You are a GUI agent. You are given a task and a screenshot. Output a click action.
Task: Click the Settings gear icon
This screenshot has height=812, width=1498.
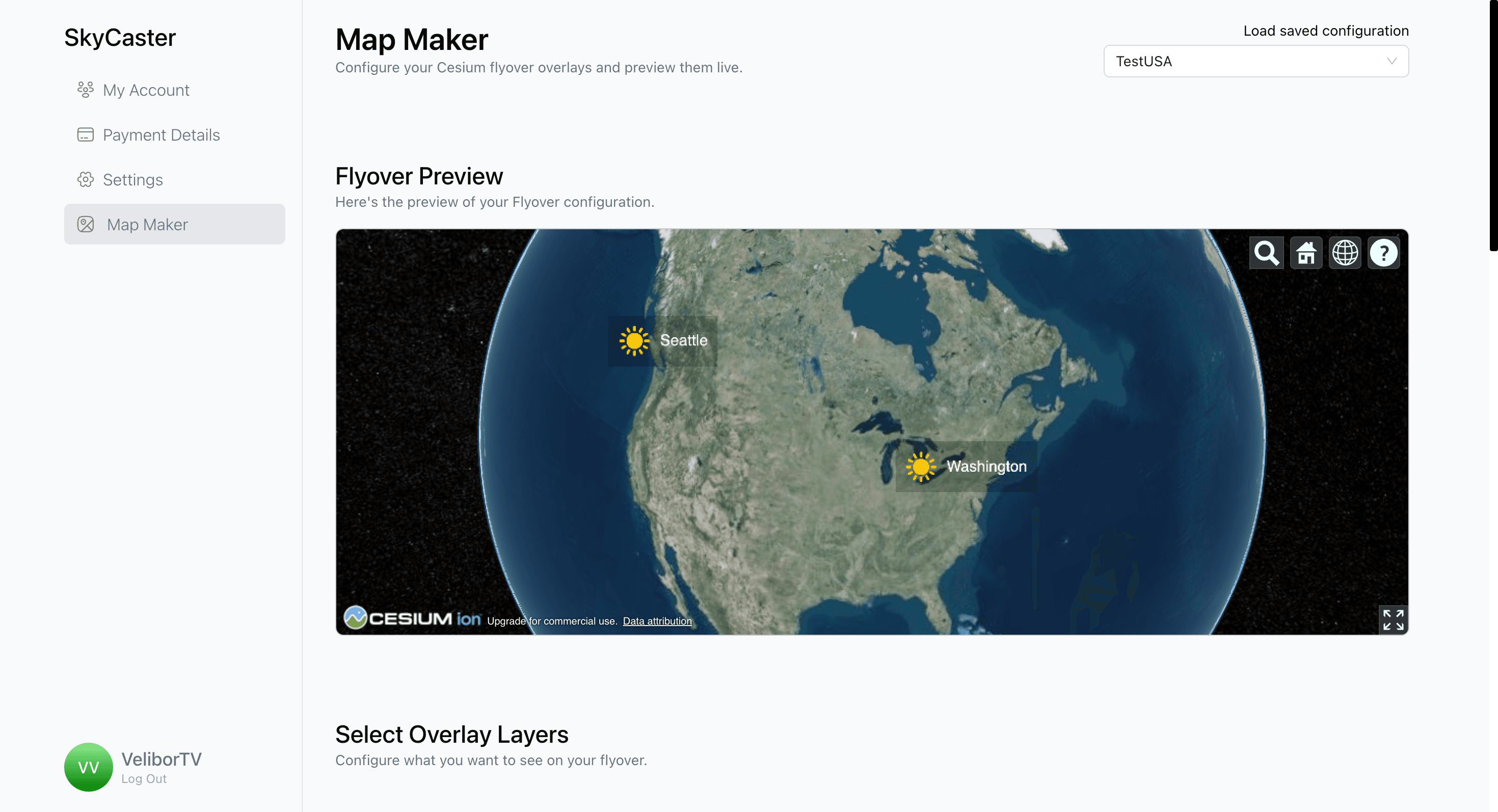tap(86, 180)
